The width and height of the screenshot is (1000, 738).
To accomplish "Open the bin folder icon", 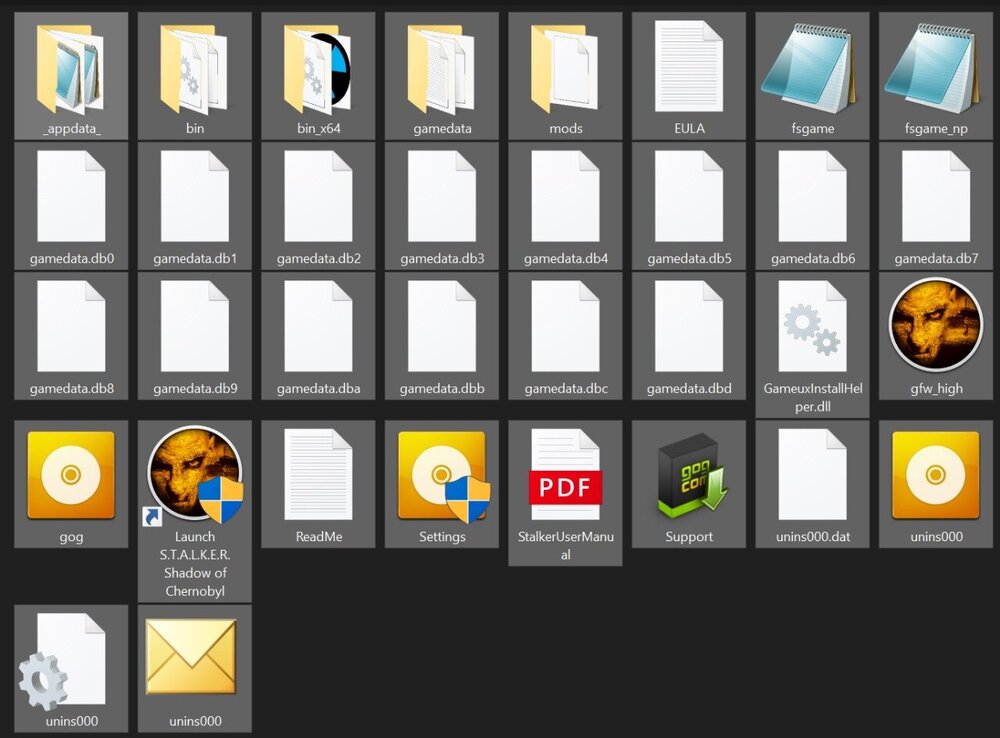I will point(195,68).
